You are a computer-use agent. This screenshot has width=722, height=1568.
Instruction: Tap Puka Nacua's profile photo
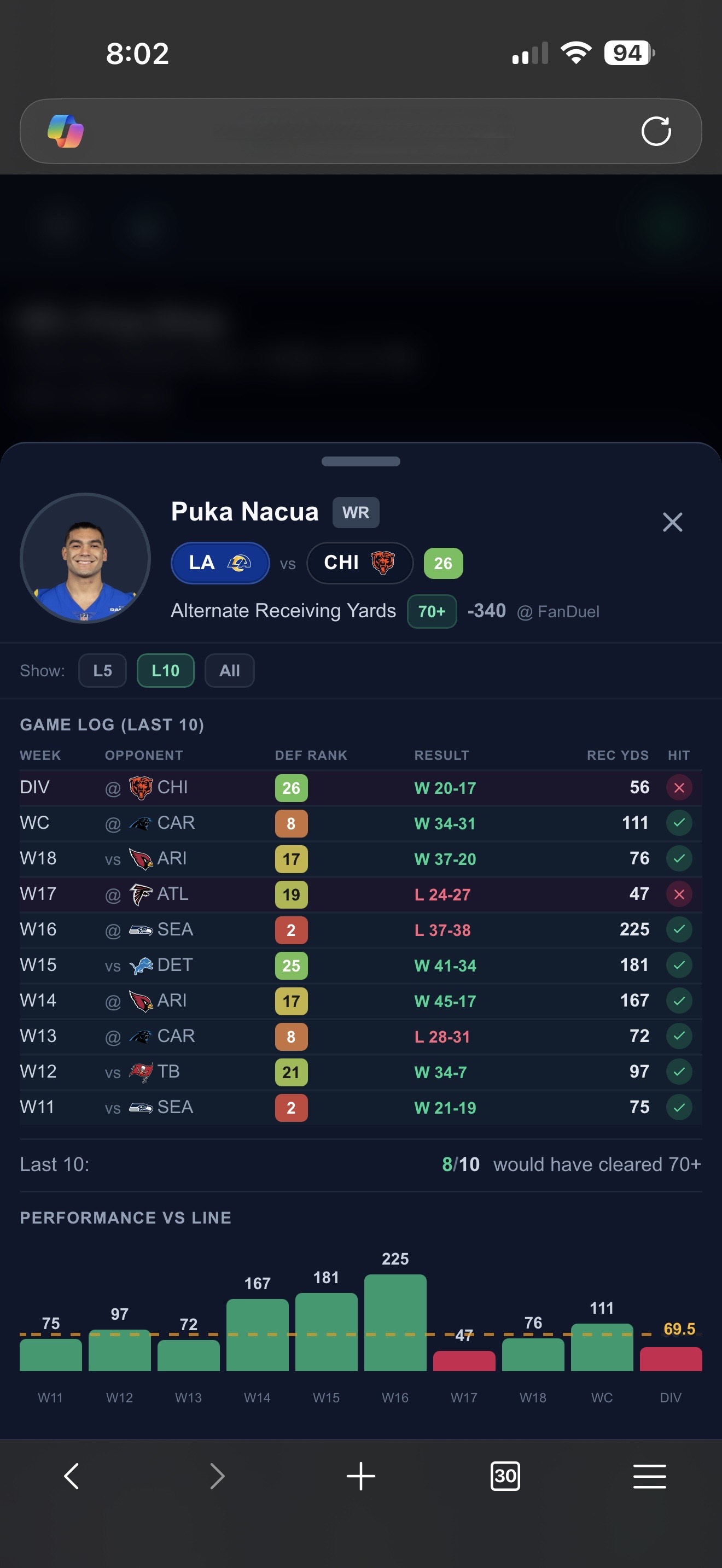pyautogui.click(x=85, y=558)
